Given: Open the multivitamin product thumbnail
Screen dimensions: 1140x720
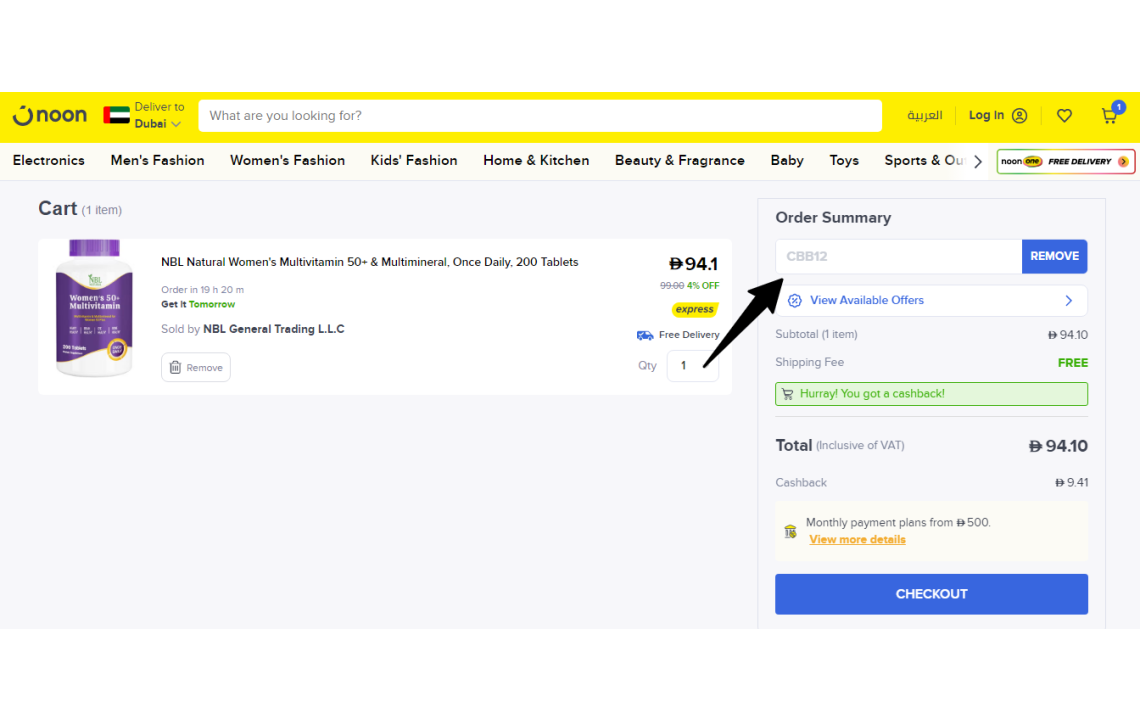Looking at the screenshot, I should pos(95,308).
